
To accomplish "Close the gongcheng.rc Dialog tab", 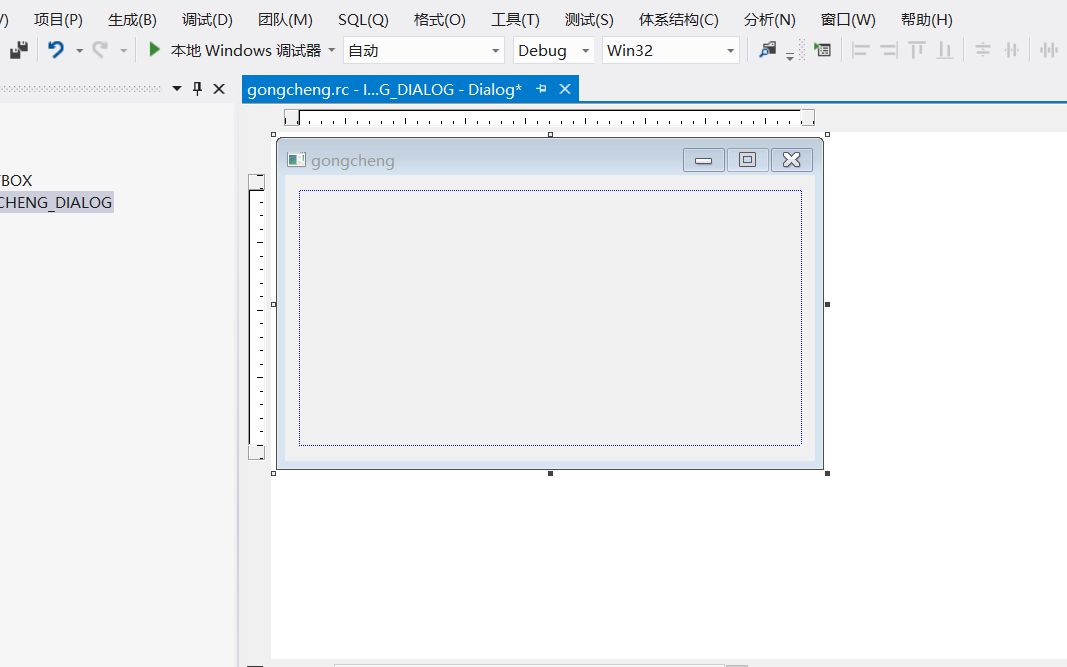I will [565, 88].
